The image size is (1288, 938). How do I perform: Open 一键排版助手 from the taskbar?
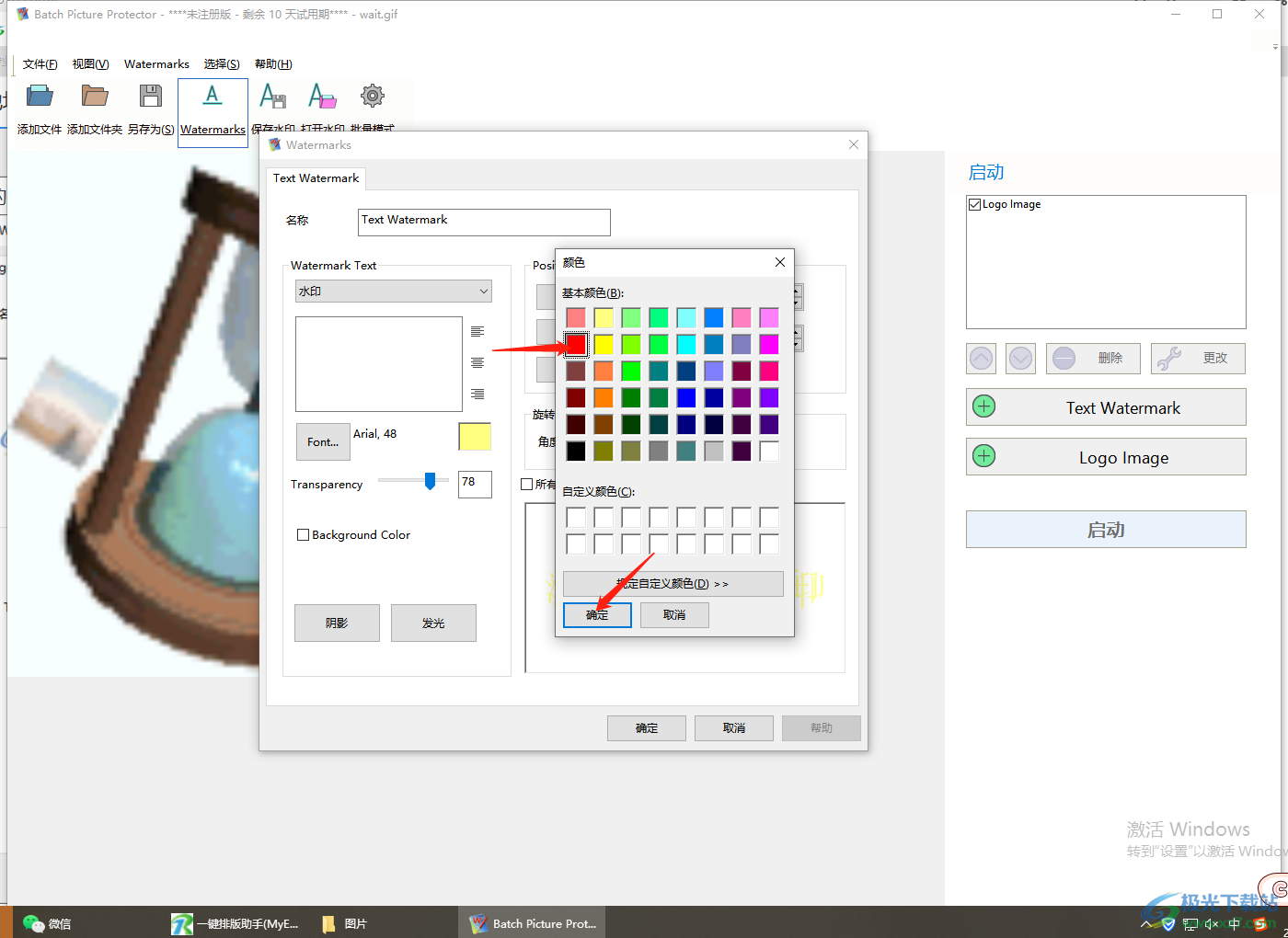pyautogui.click(x=236, y=922)
